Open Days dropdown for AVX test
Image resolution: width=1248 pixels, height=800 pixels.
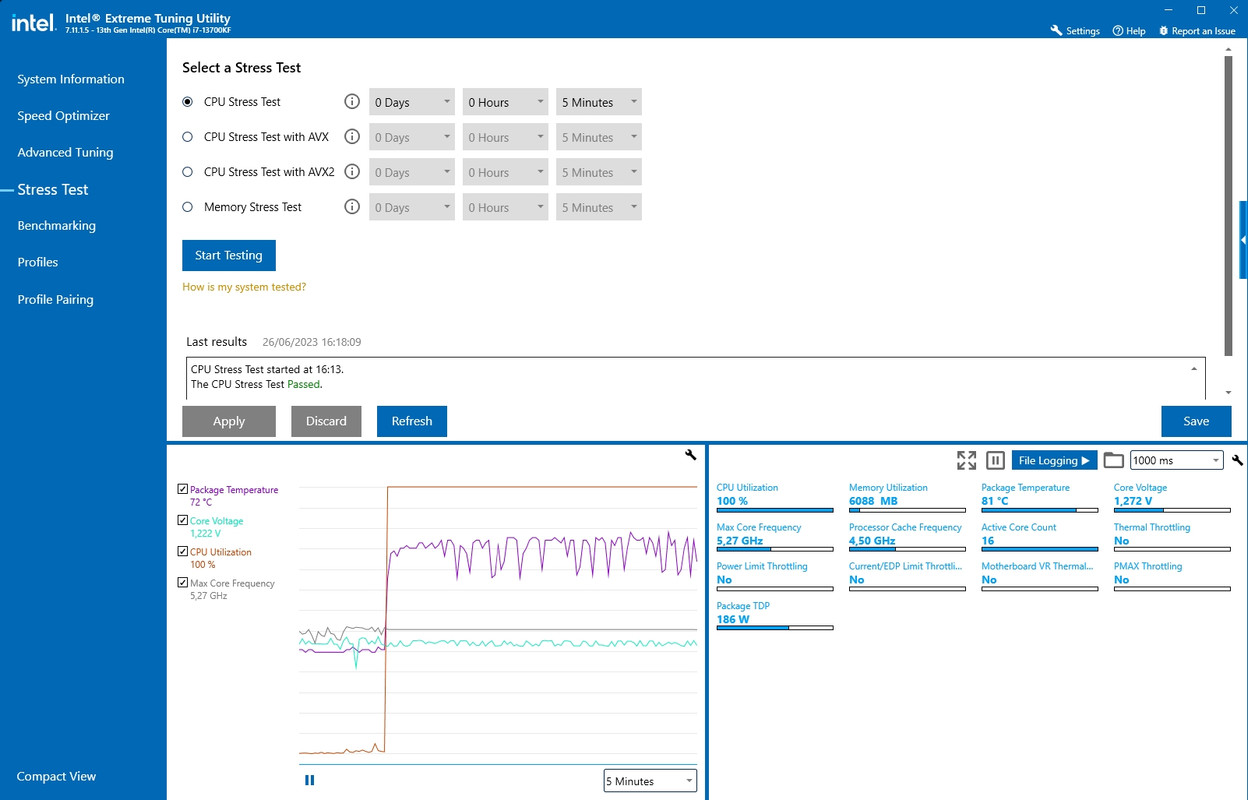(412, 137)
